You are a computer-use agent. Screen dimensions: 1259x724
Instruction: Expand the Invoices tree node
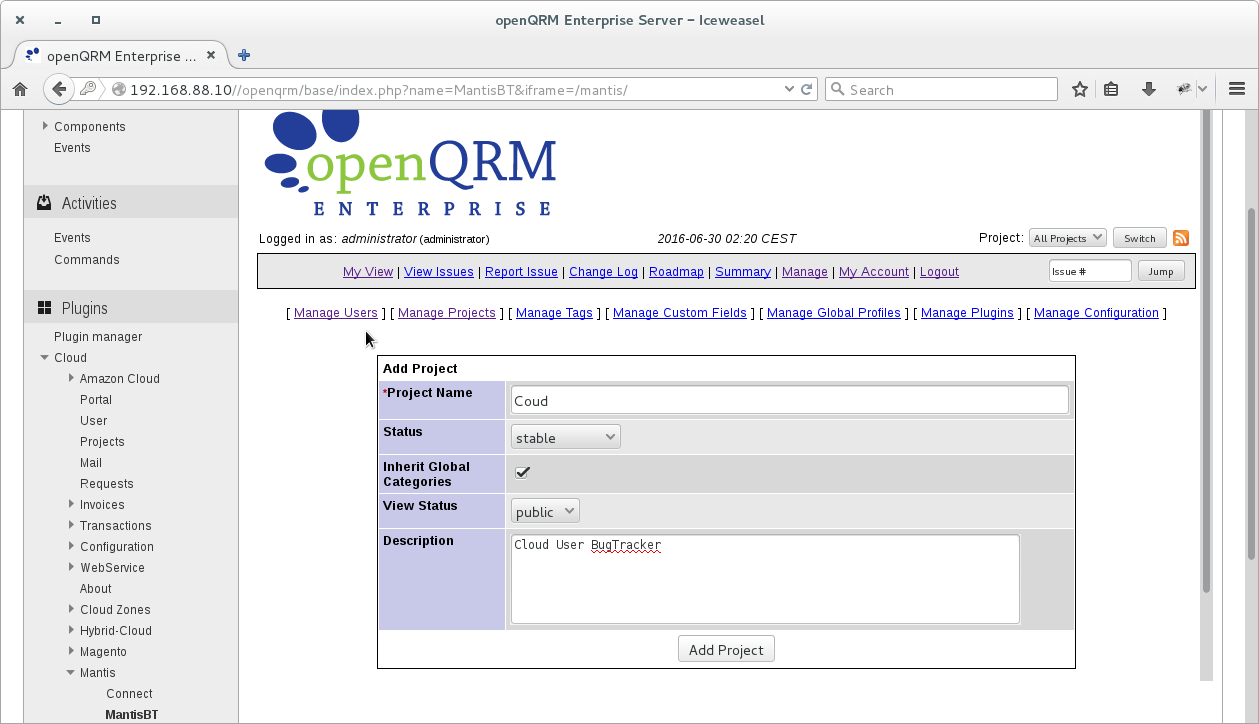point(71,504)
